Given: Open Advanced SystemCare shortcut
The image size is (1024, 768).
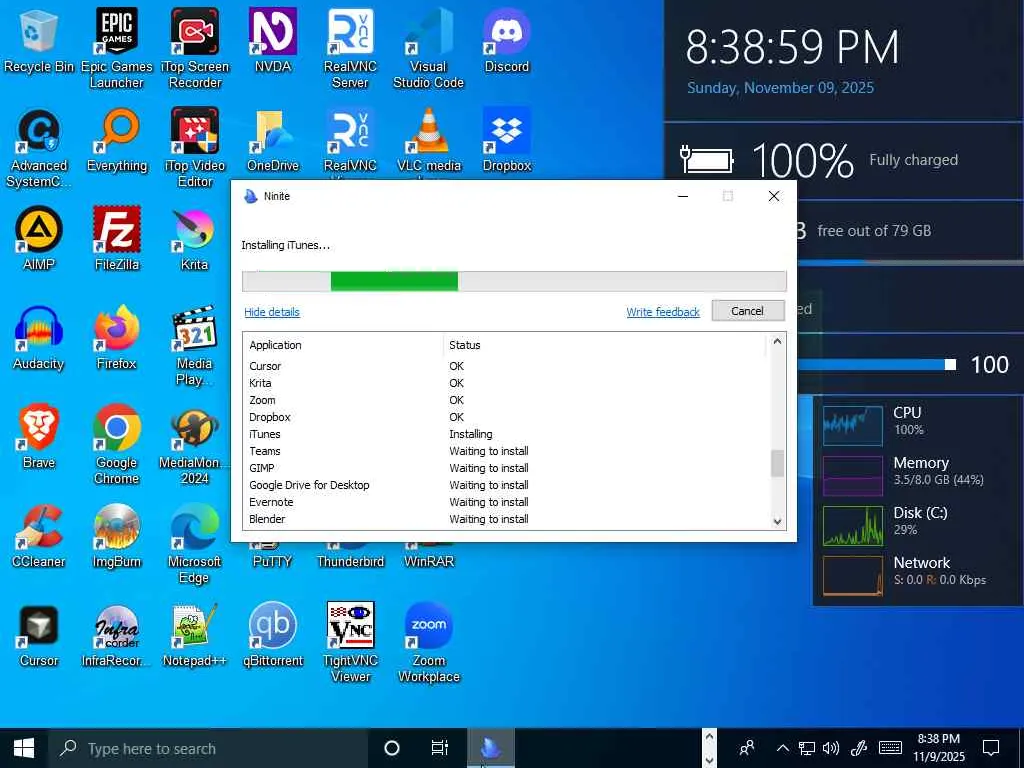Looking at the screenshot, I should [x=39, y=148].
